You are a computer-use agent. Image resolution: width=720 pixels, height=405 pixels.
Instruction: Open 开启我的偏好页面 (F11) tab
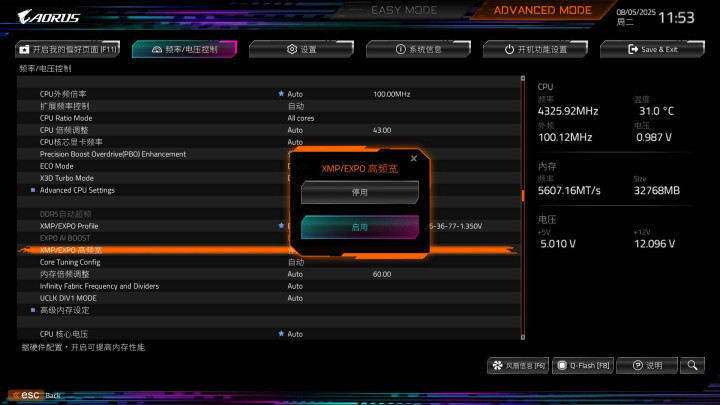(x=68, y=49)
